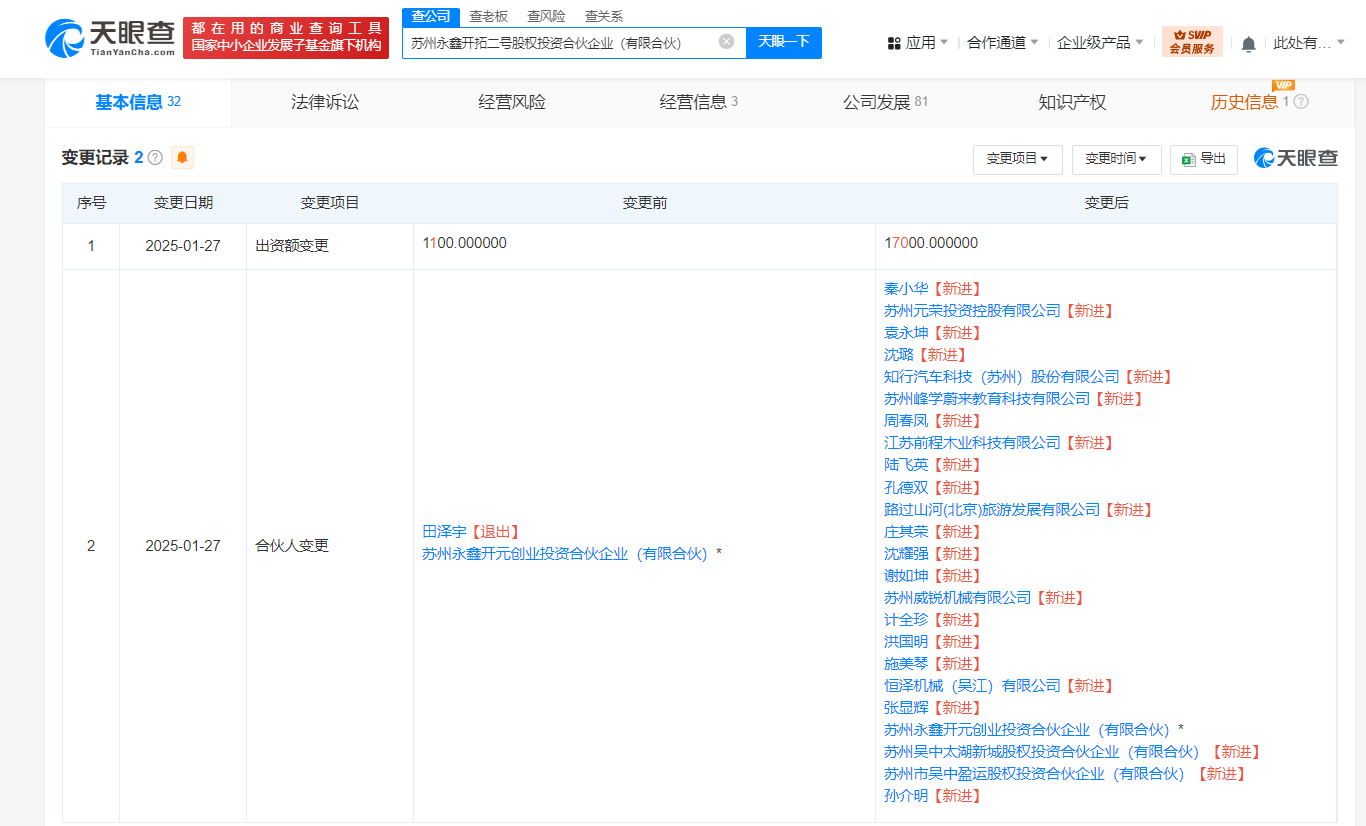Switch to 历史信息 tab

point(1244,102)
